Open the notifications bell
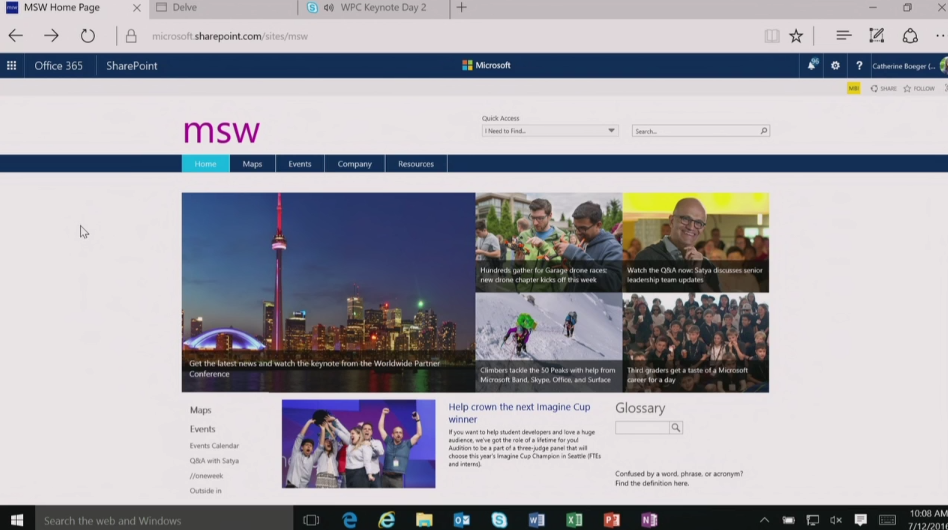The height and width of the screenshot is (530, 948). coord(812,66)
